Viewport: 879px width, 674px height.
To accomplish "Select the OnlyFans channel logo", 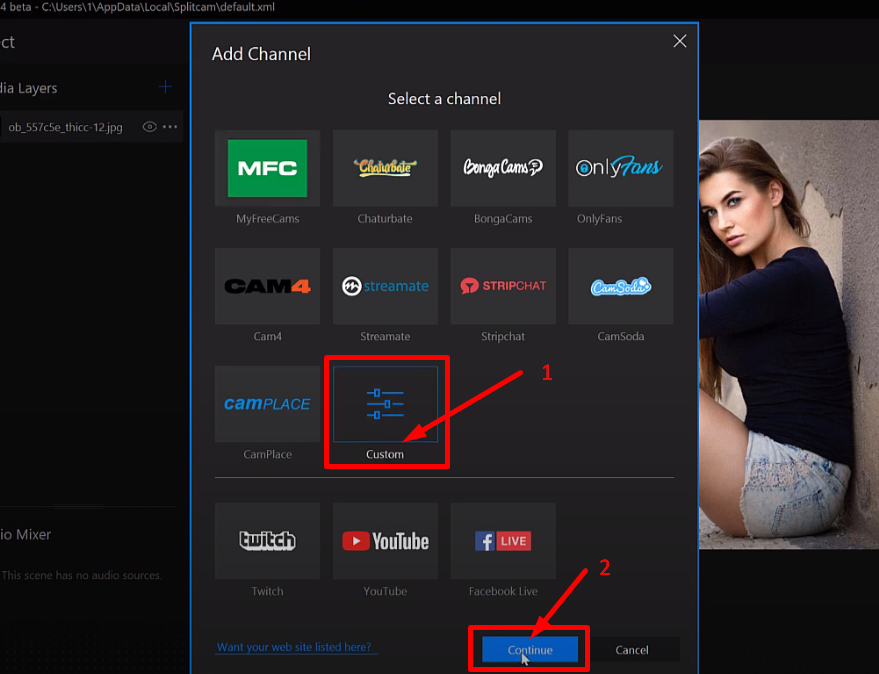I will [x=619, y=167].
